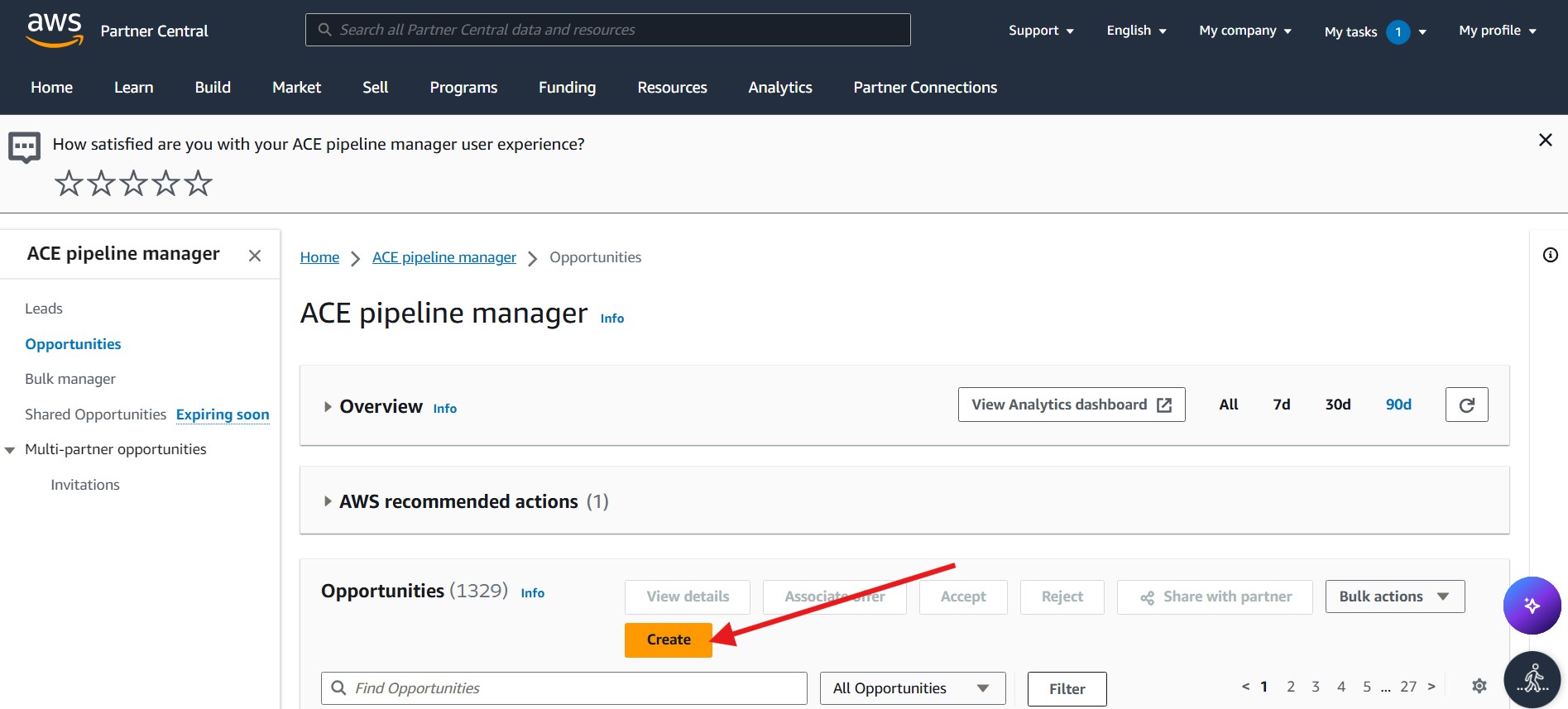Click the My tasks notification badge
This screenshot has height=709, width=1568.
click(x=1398, y=32)
